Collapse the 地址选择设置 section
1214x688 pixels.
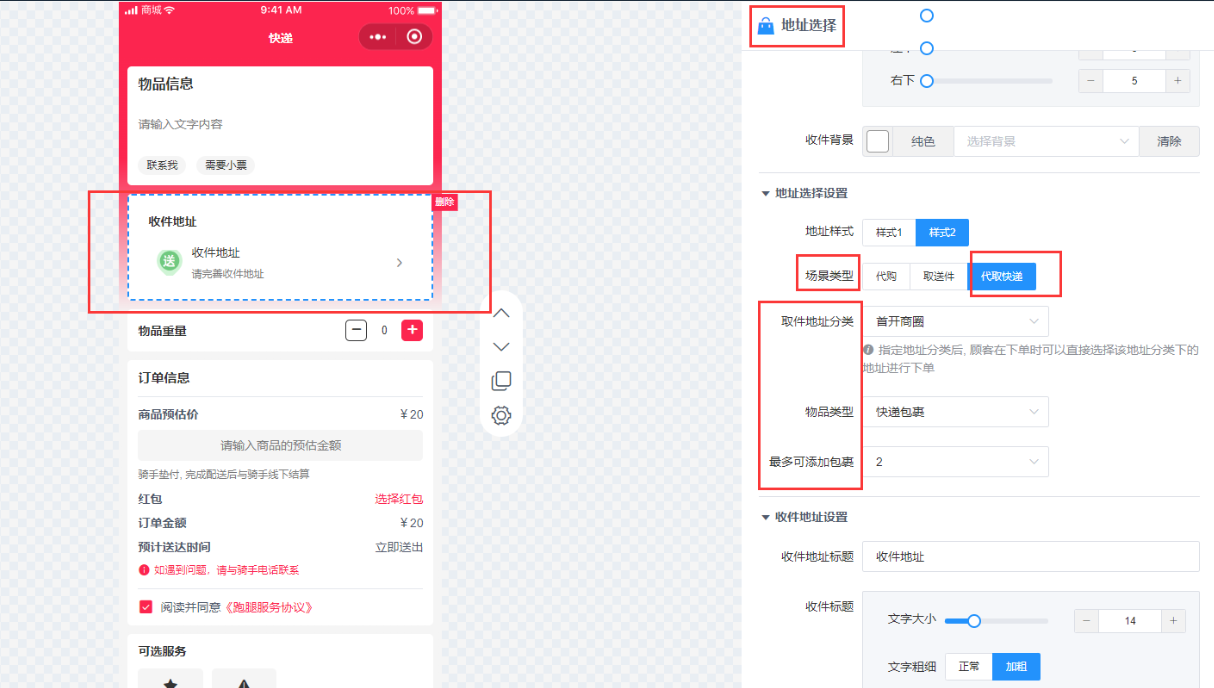[766, 193]
